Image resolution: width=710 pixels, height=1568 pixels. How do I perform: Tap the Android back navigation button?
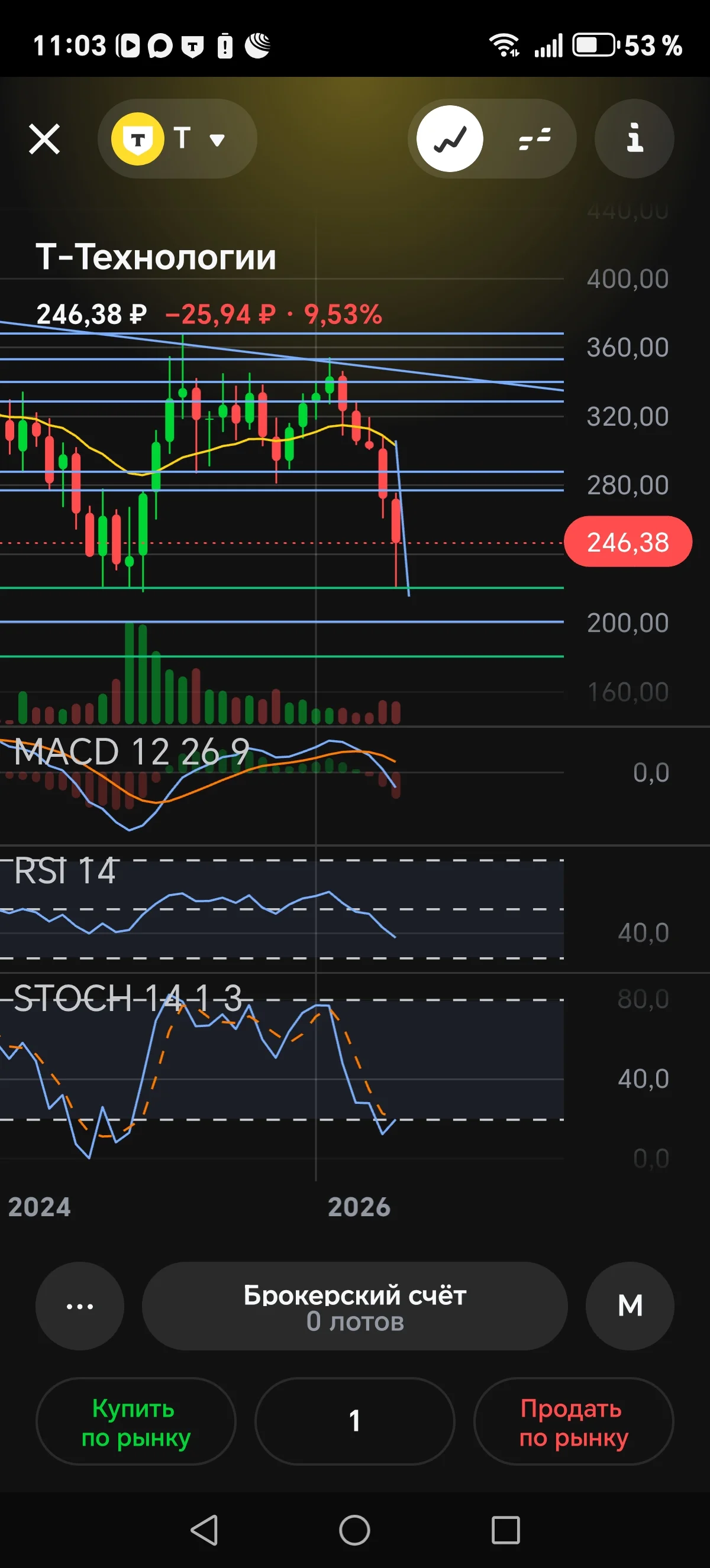205,1530
